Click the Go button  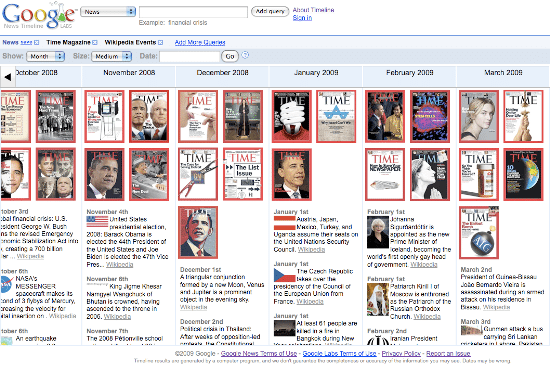coord(230,56)
